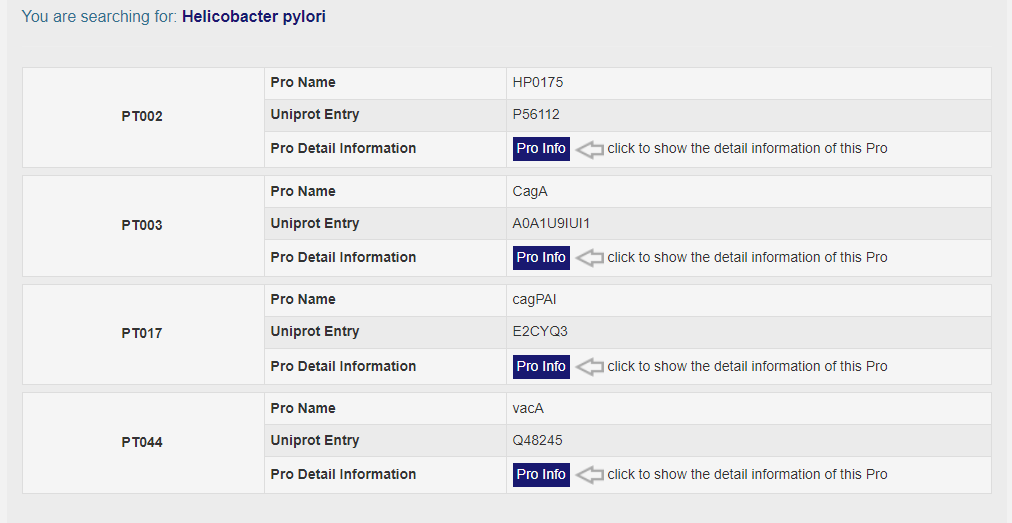Viewport: 1012px width, 523px height.
Task: Click the arrow icon in the PT017 row
Action: pyautogui.click(x=590, y=367)
